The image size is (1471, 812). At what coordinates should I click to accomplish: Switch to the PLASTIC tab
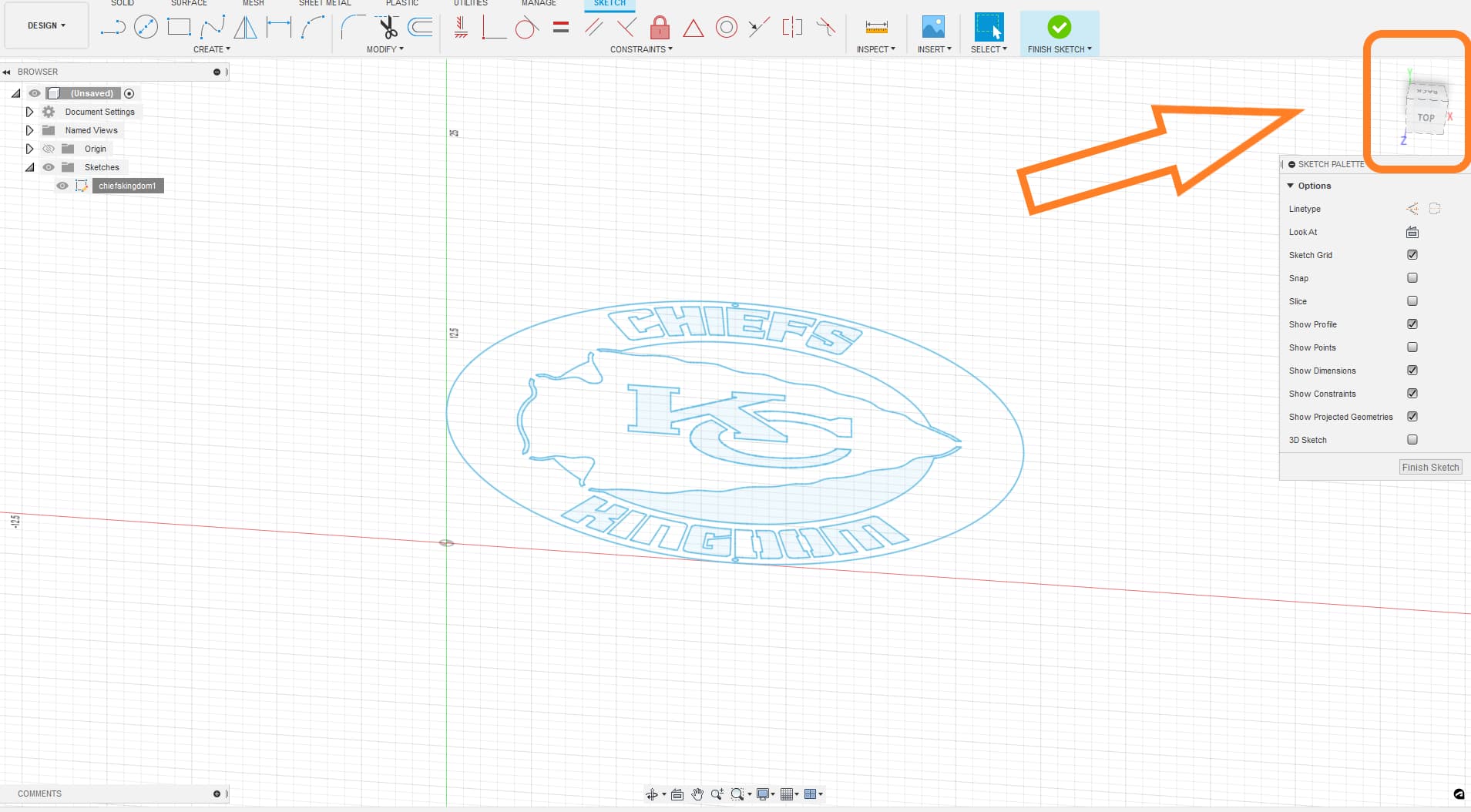pos(402,3)
